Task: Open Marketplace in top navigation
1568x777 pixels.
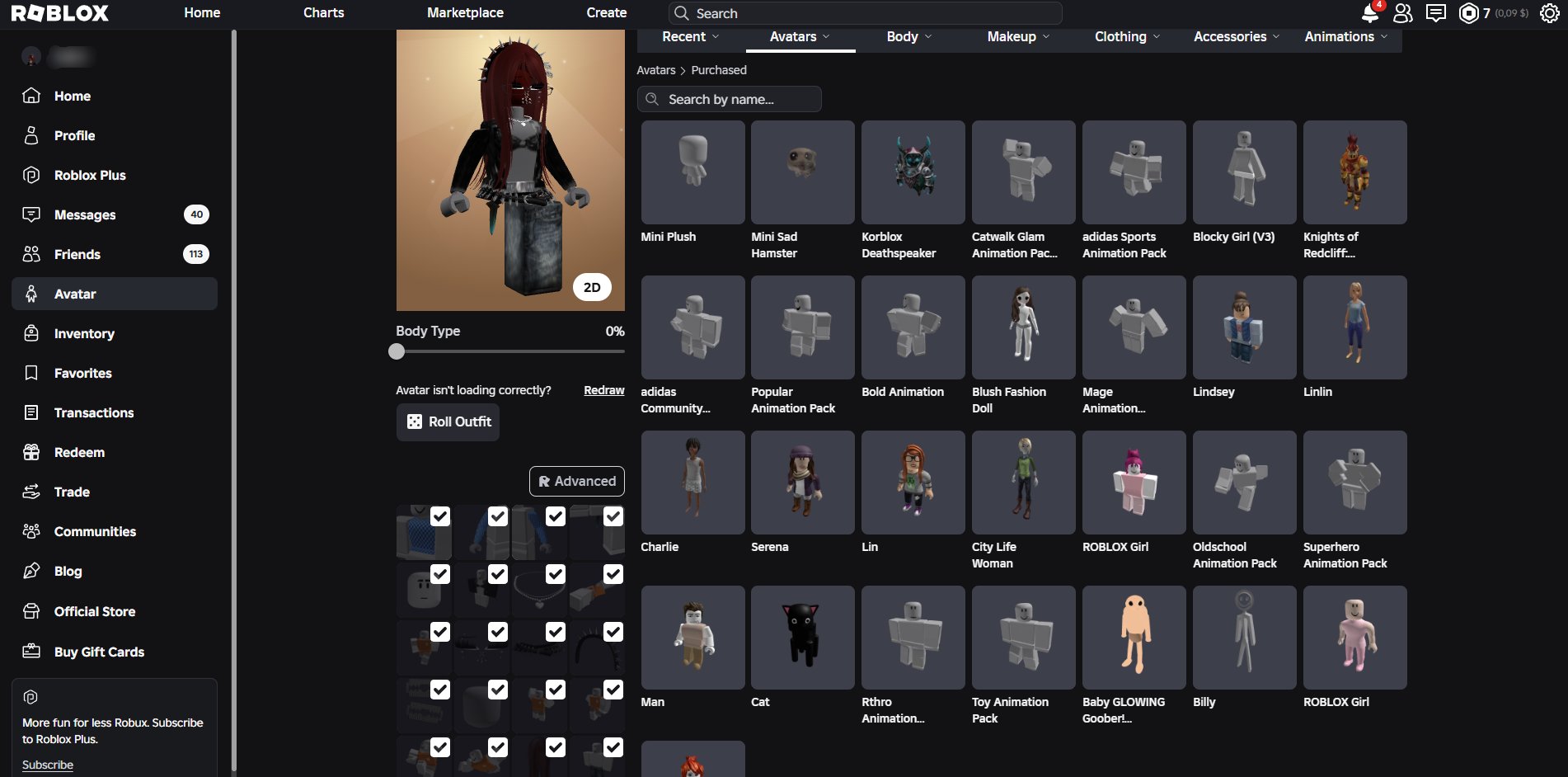Action: click(465, 13)
